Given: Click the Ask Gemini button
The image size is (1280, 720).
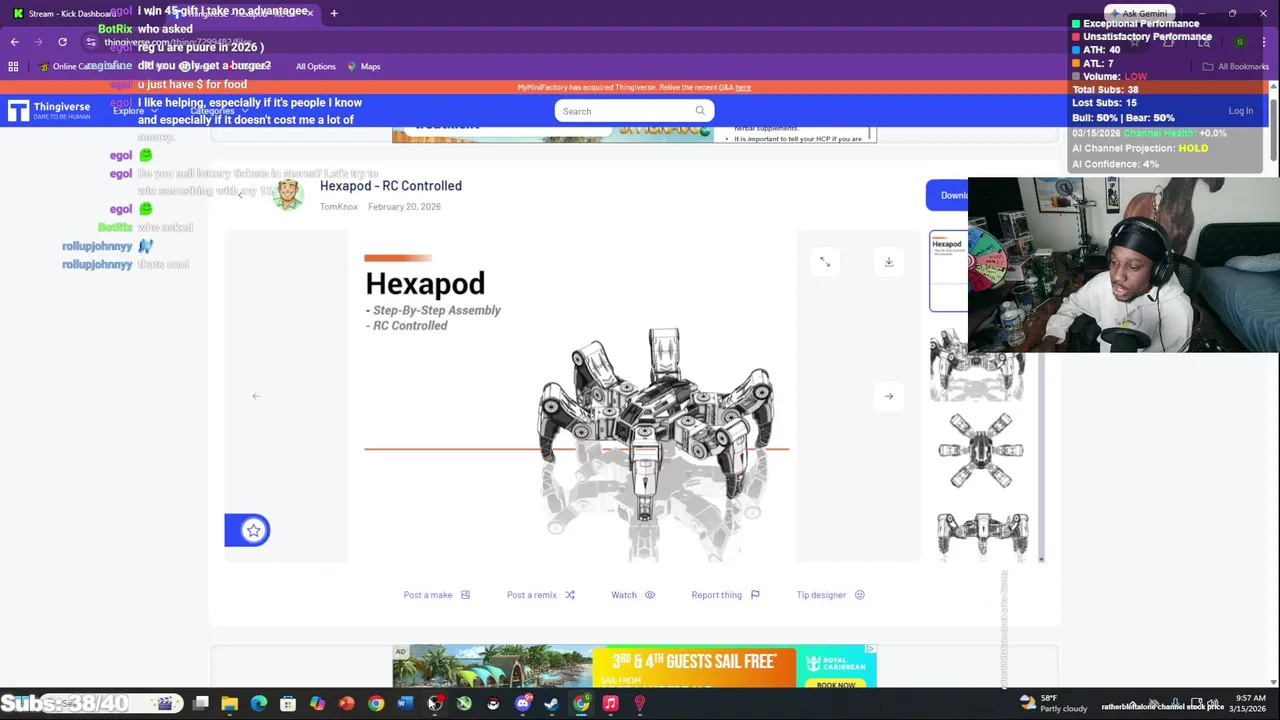Looking at the screenshot, I should pos(1141,13).
